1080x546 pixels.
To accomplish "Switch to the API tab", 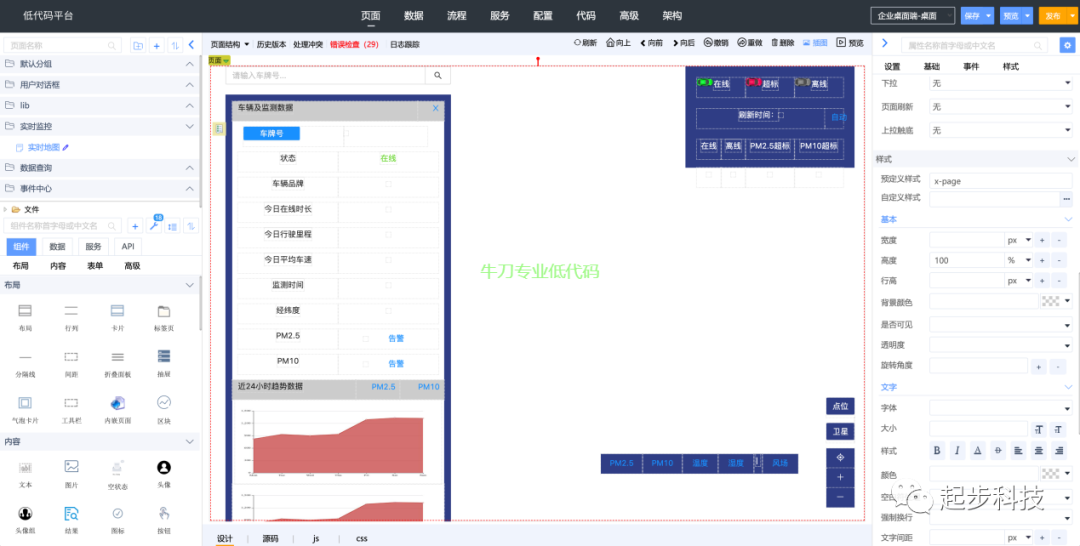I will [128, 246].
